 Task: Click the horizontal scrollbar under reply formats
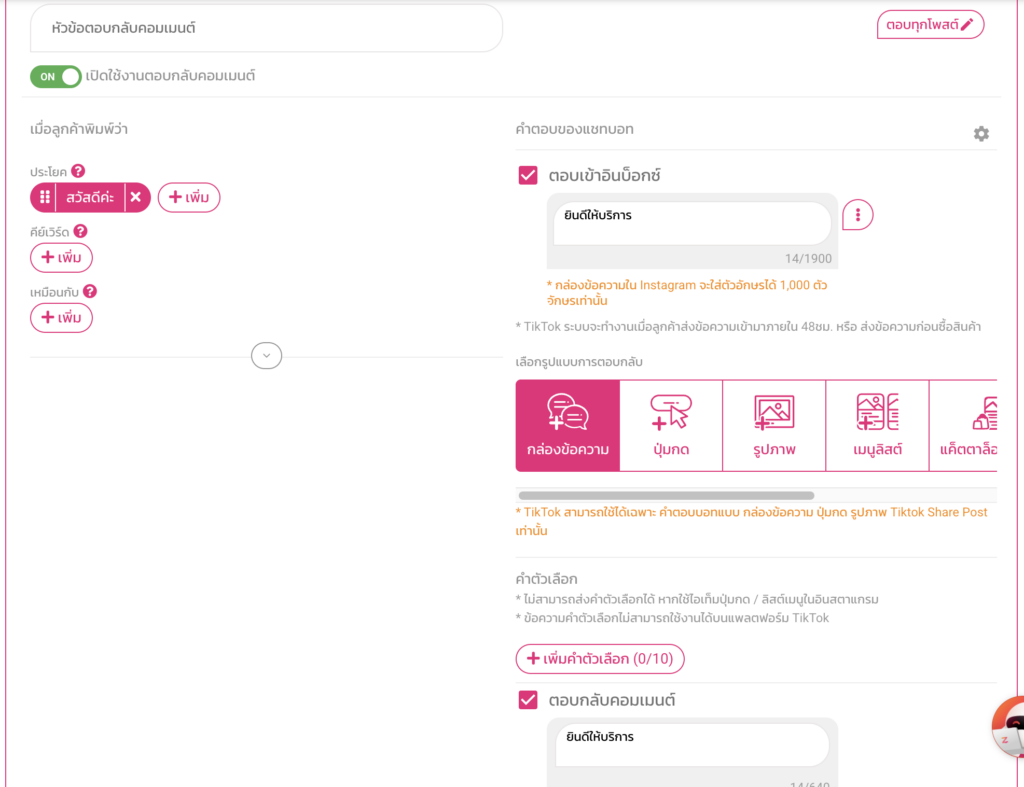(666, 495)
